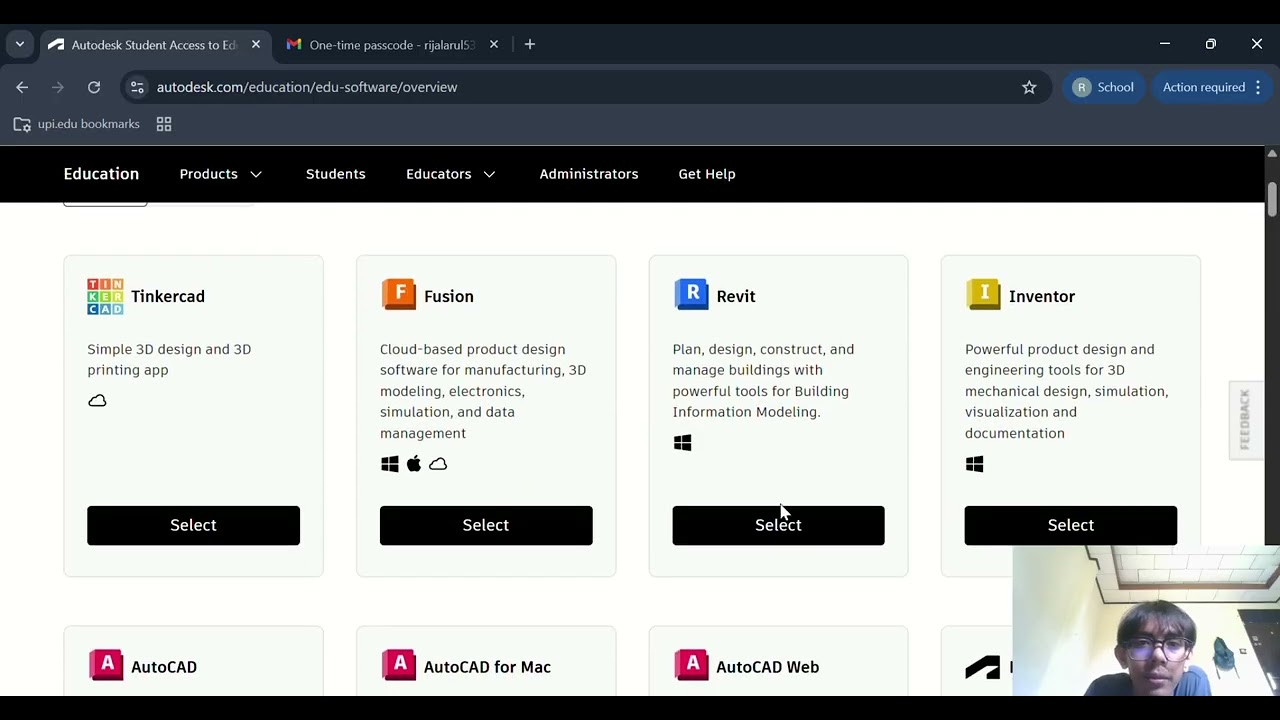Open Chrome Action required menu
This screenshot has width=1280, height=720.
click(x=1212, y=87)
